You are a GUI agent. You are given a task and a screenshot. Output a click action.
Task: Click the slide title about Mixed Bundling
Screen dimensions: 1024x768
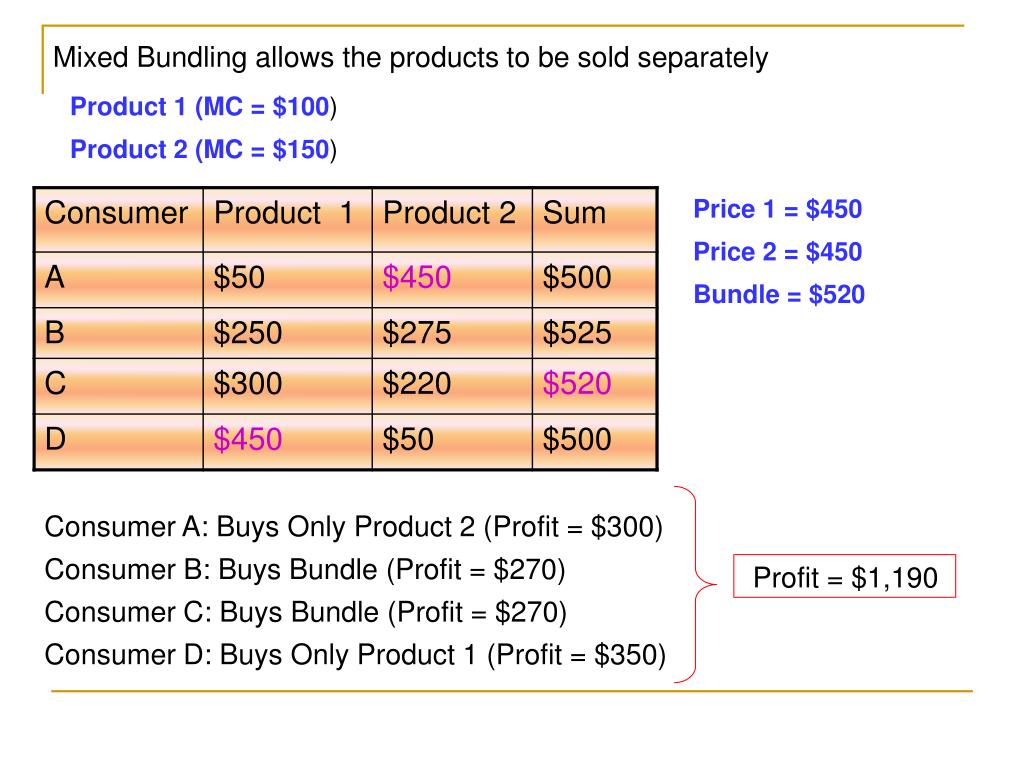click(410, 58)
